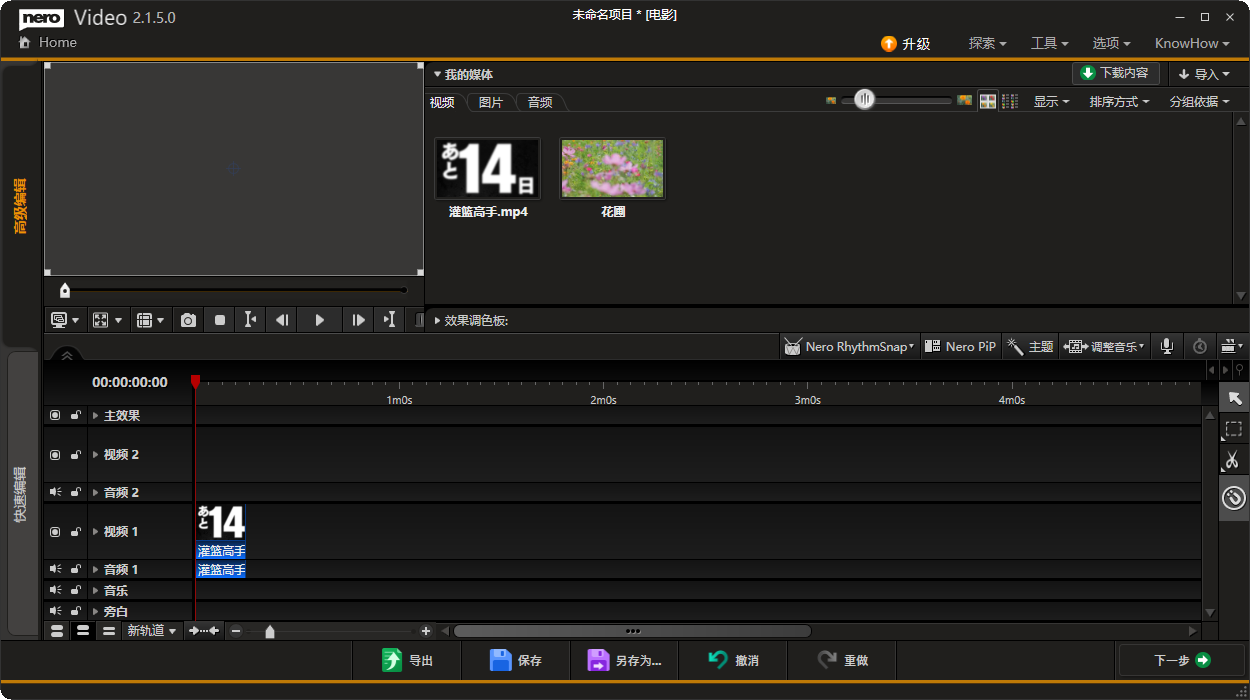
Task: Open the 调整音乐 fit music dropdown
Action: [1104, 346]
